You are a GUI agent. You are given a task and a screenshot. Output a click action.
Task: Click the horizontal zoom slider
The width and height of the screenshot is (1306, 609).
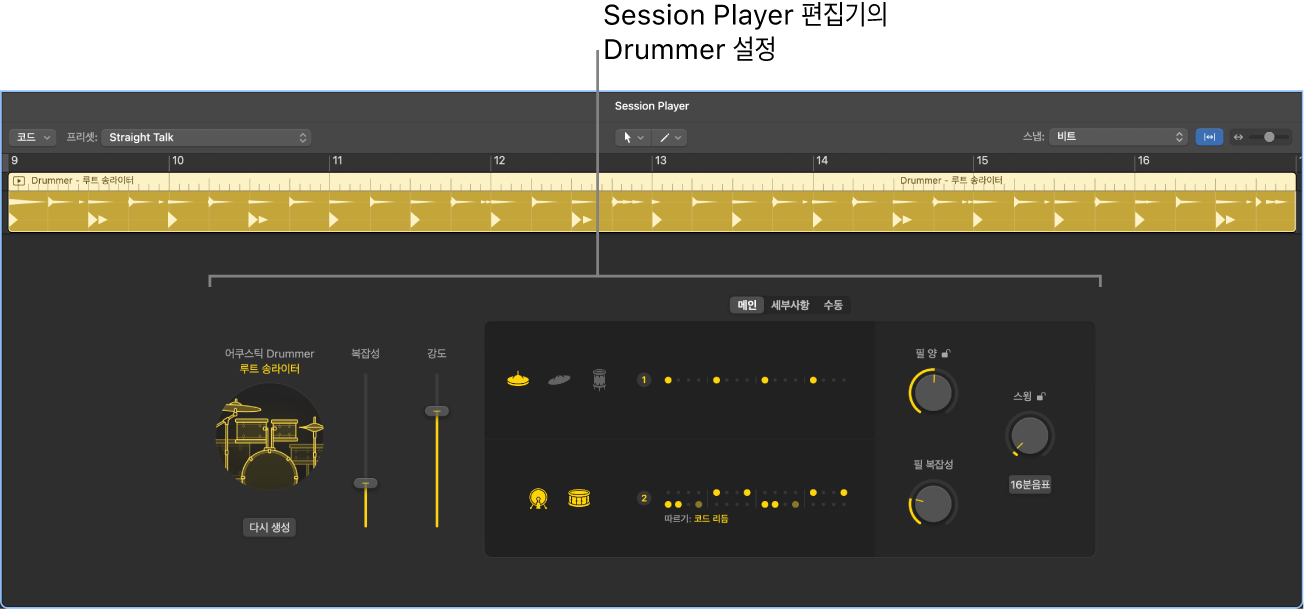[1268, 137]
